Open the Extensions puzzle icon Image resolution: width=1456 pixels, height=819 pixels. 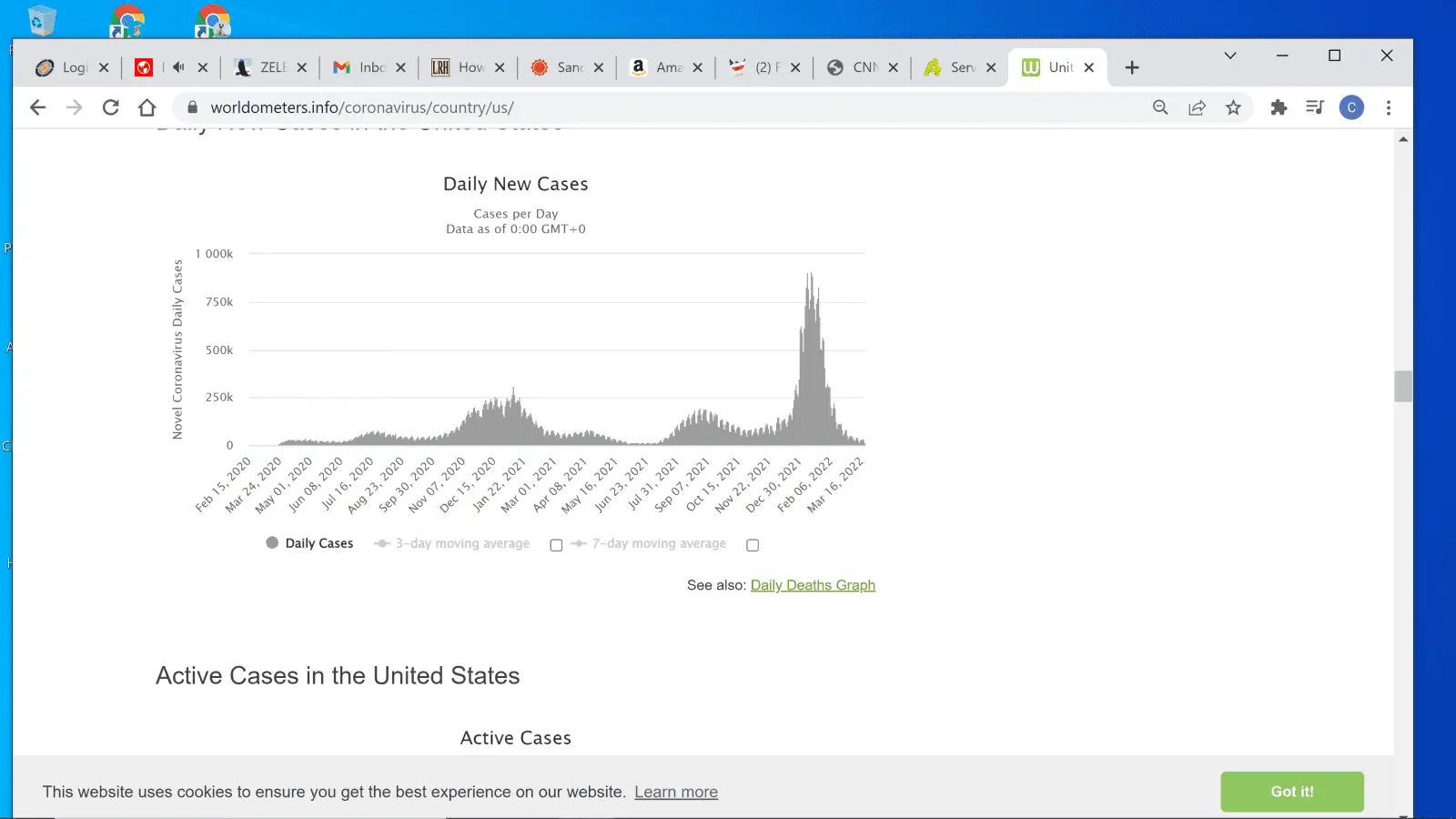pos(1279,107)
